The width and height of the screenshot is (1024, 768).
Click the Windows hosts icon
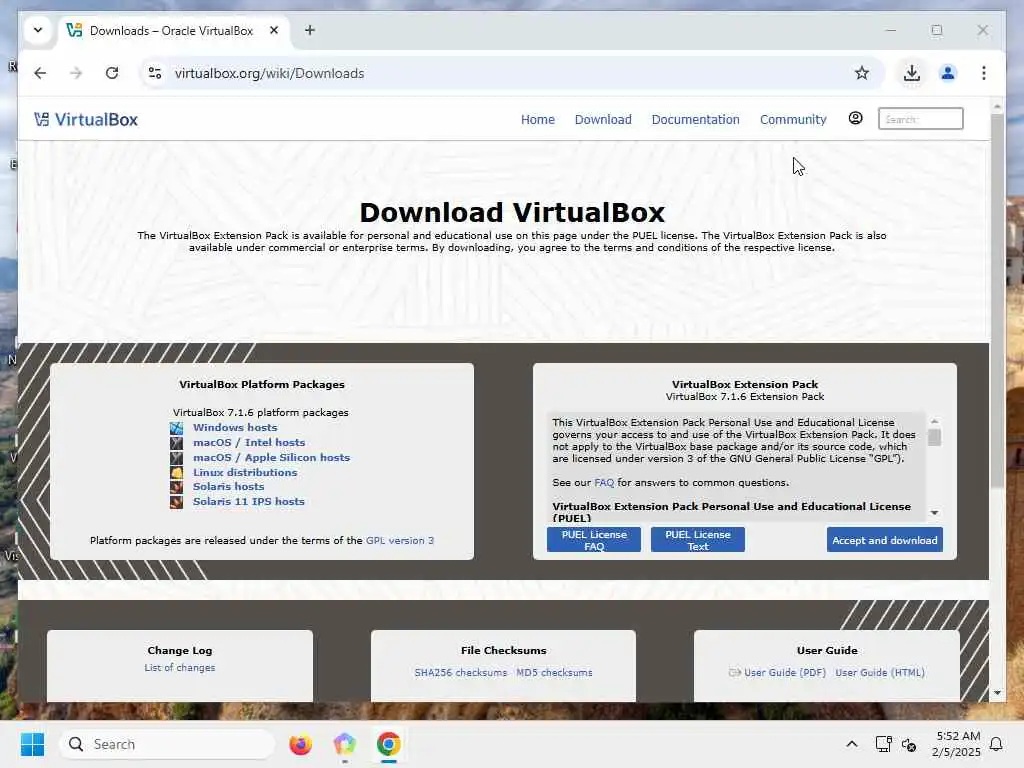click(x=176, y=428)
